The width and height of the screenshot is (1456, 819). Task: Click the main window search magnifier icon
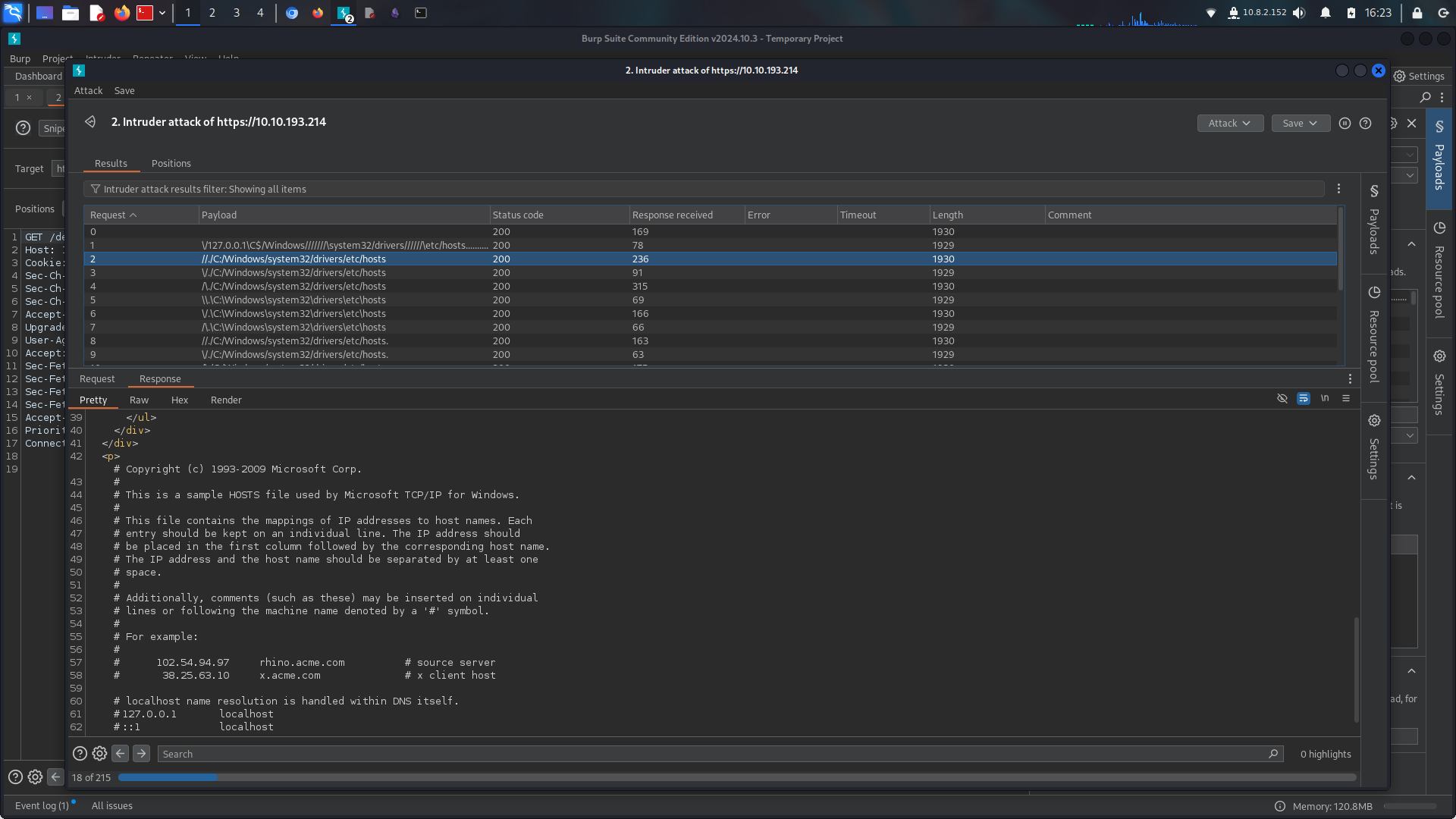click(1425, 97)
